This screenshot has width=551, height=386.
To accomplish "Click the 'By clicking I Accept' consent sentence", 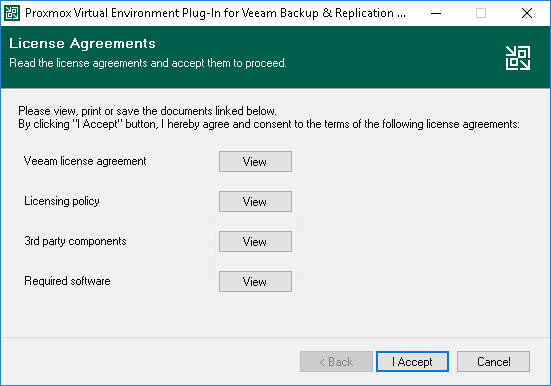I will coord(269,124).
